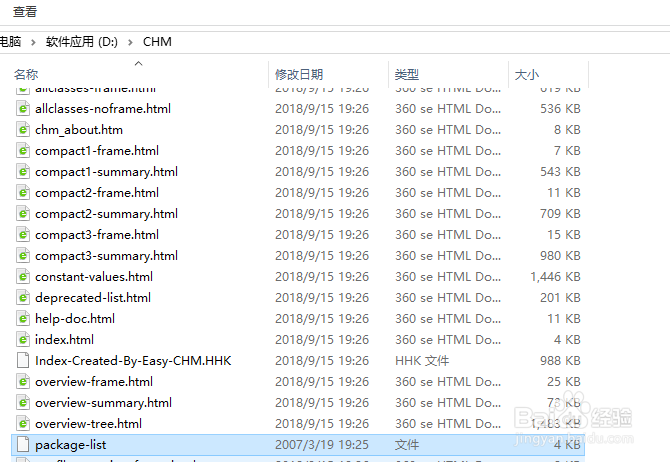This screenshot has width=670, height=462.
Task: Click file name overview-frame.html
Action: [94, 381]
